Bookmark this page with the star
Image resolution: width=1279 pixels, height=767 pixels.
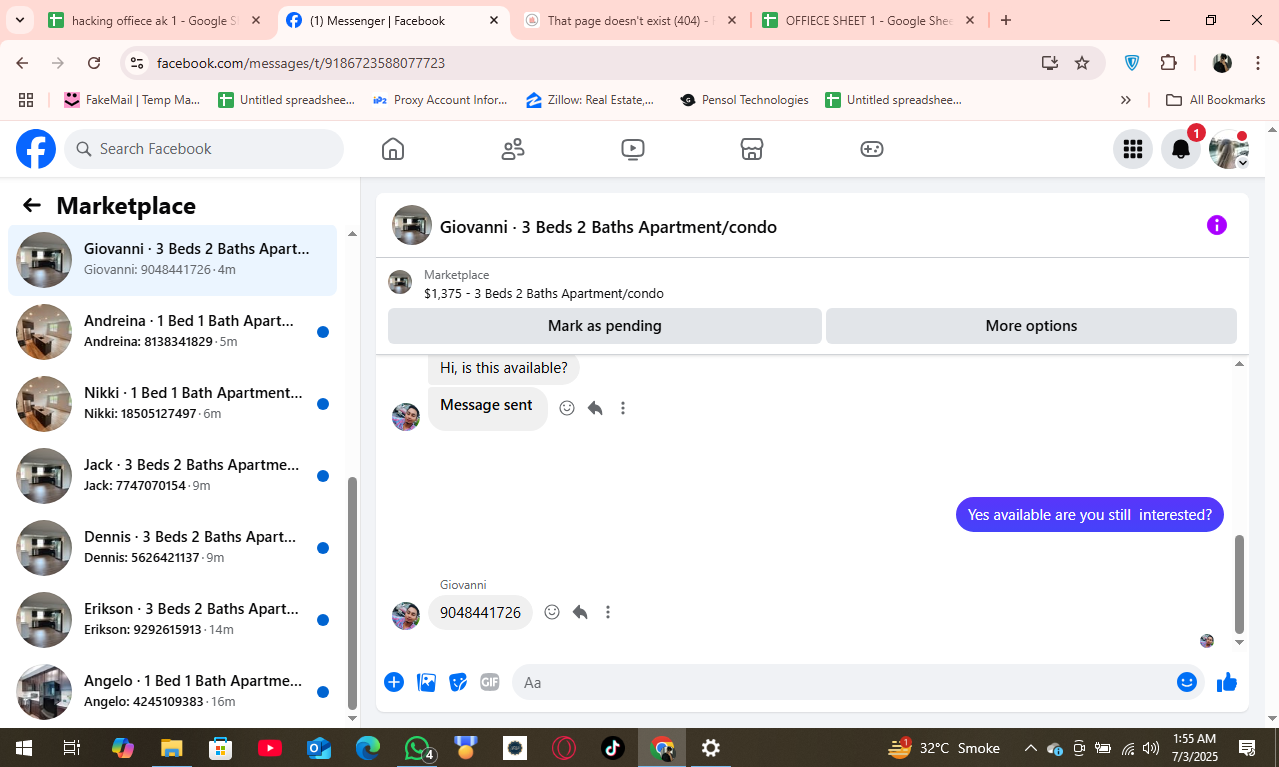[1082, 63]
